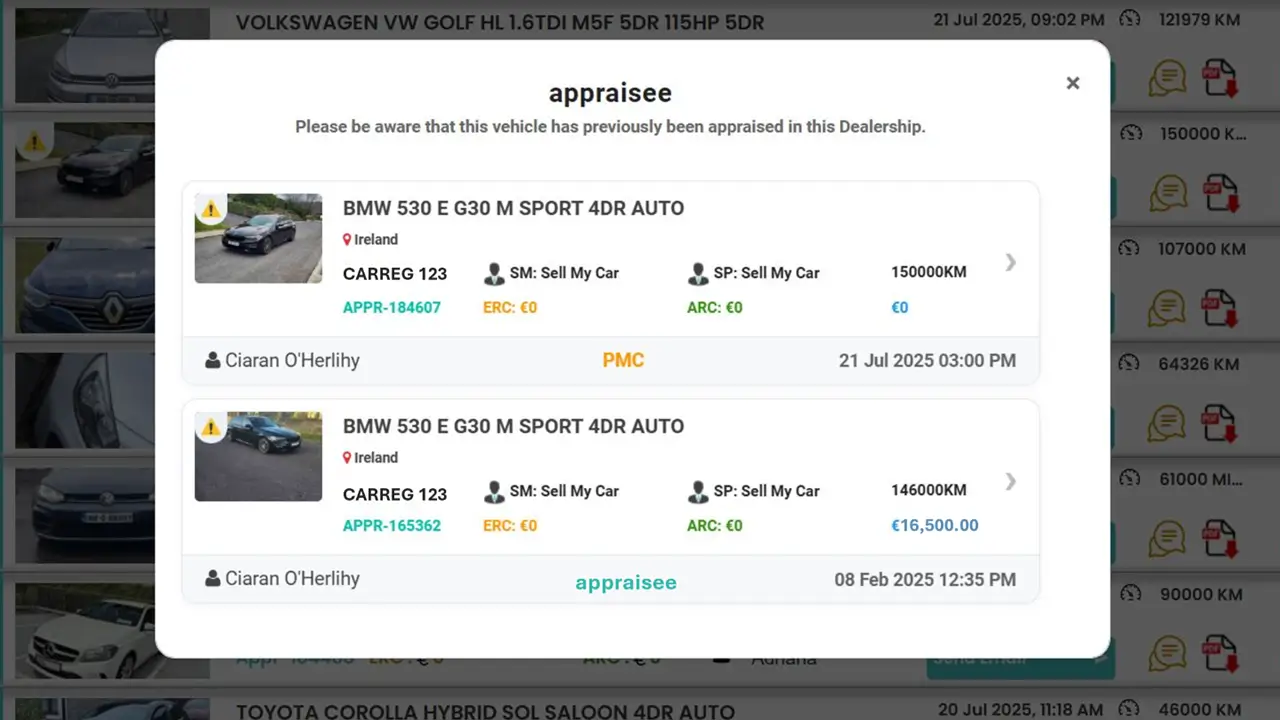Click ARC: €0 in APPR-165362 card
This screenshot has width=1280, height=720.
(x=715, y=525)
